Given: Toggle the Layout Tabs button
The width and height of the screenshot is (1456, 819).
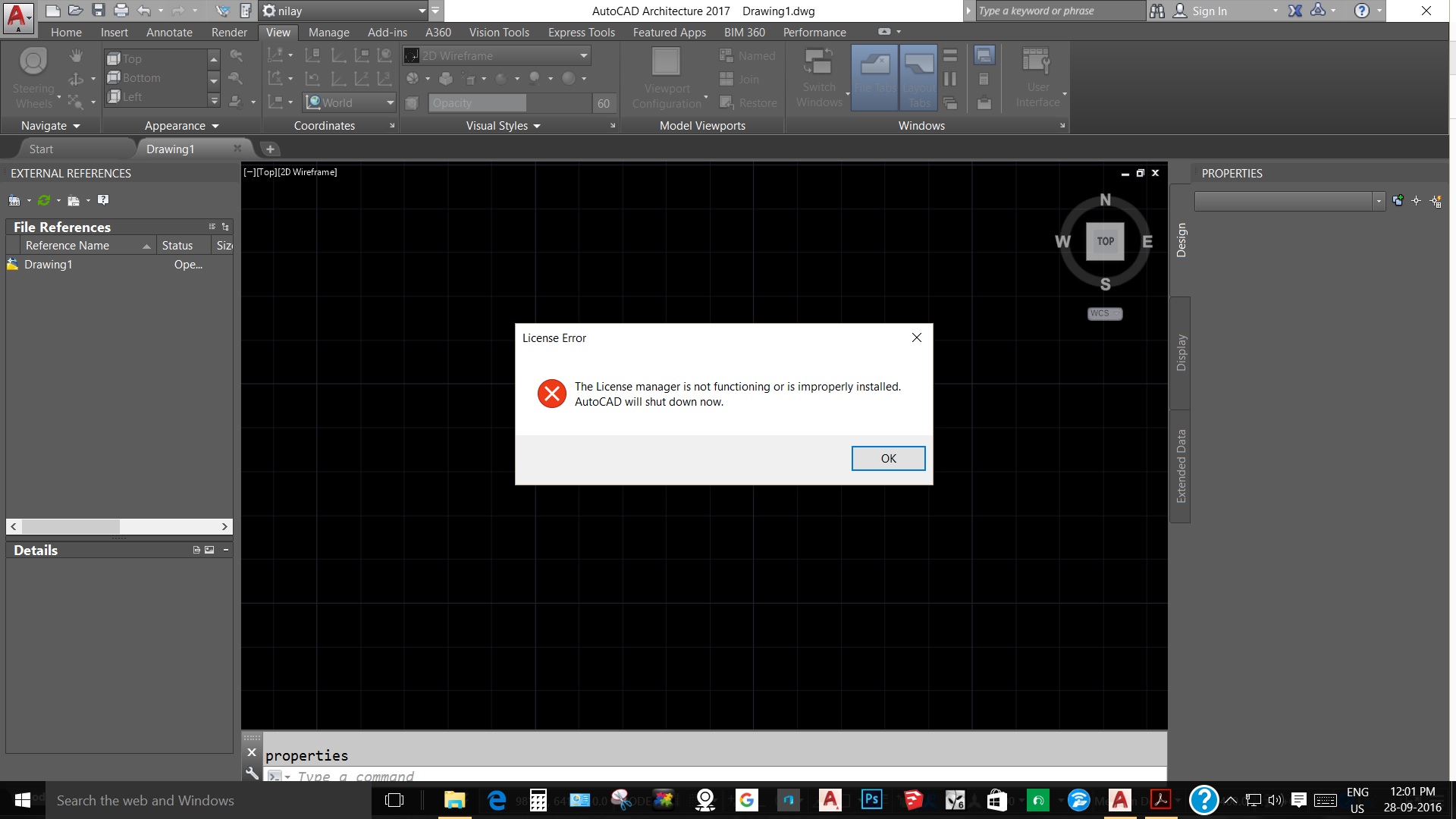Looking at the screenshot, I should point(919,77).
